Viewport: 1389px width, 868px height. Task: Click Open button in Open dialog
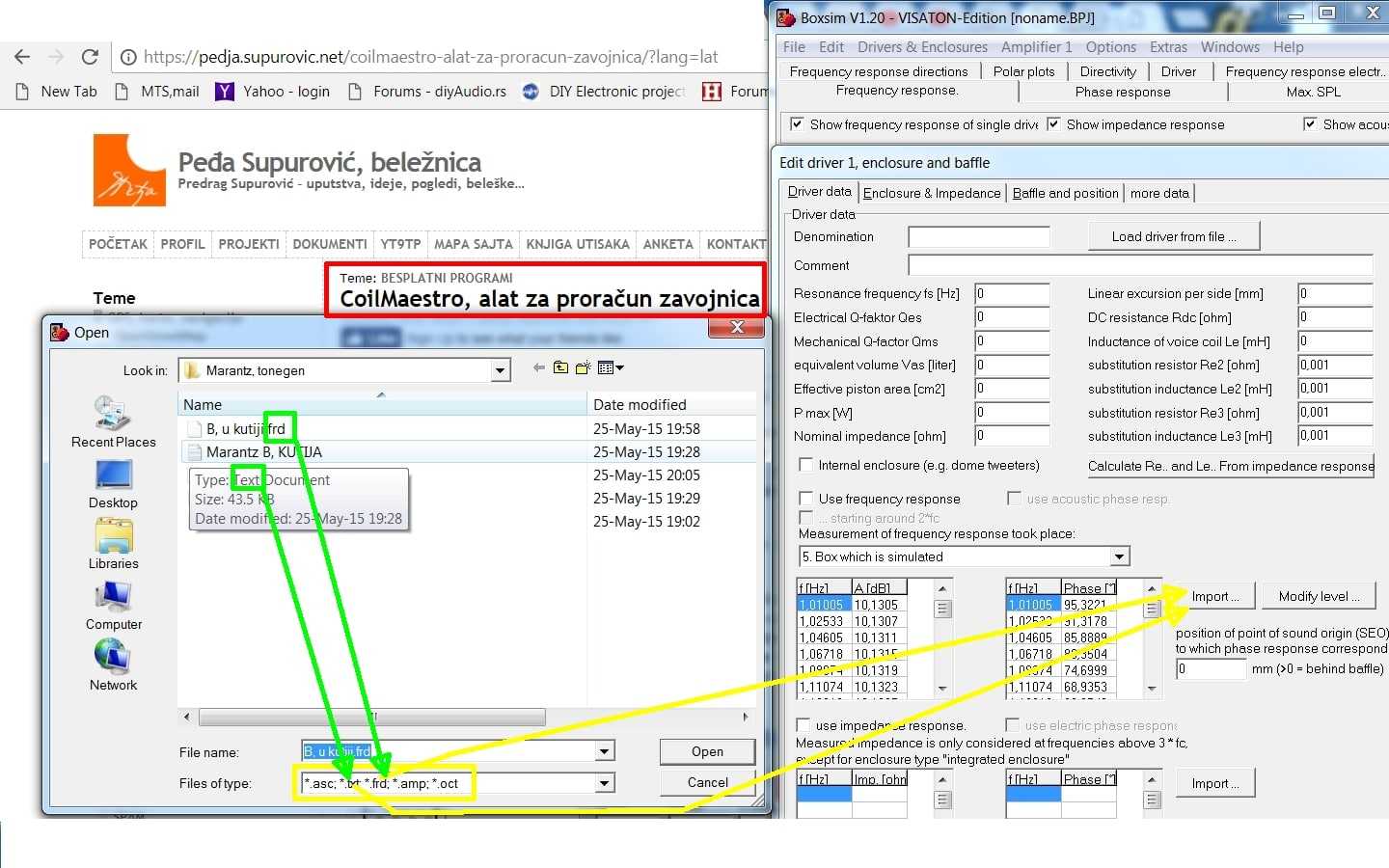point(707,752)
